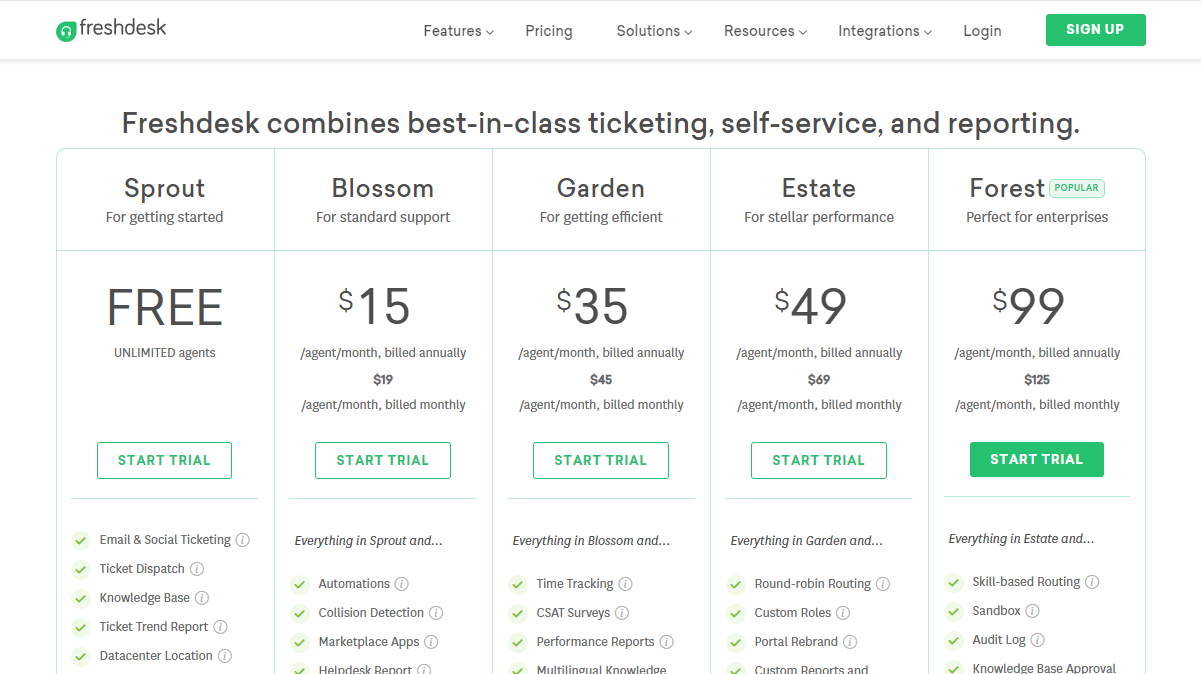
Task: Click the green checkmark beside Ticket Dispatch
Action: click(x=81, y=568)
